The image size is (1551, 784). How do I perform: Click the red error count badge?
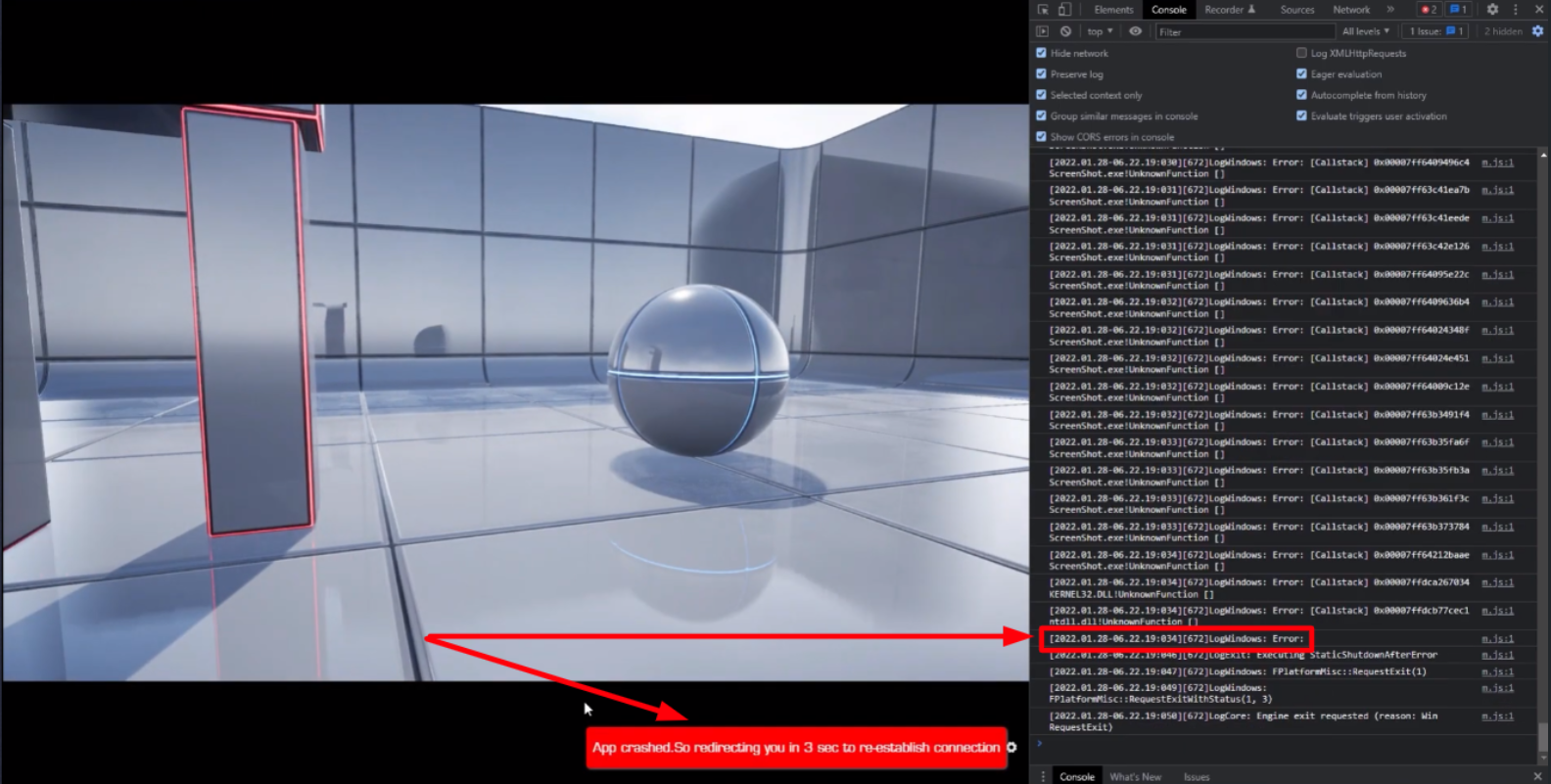[1429, 10]
